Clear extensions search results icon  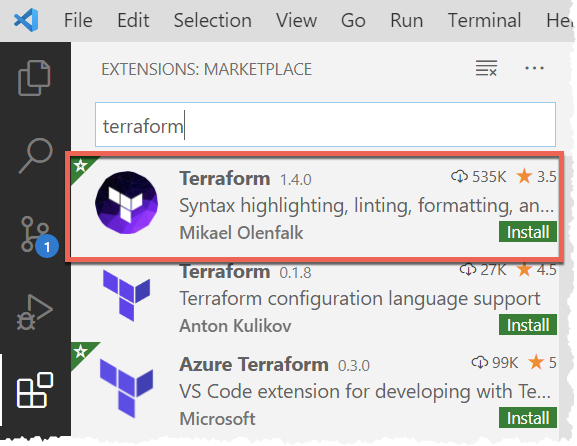tap(486, 68)
